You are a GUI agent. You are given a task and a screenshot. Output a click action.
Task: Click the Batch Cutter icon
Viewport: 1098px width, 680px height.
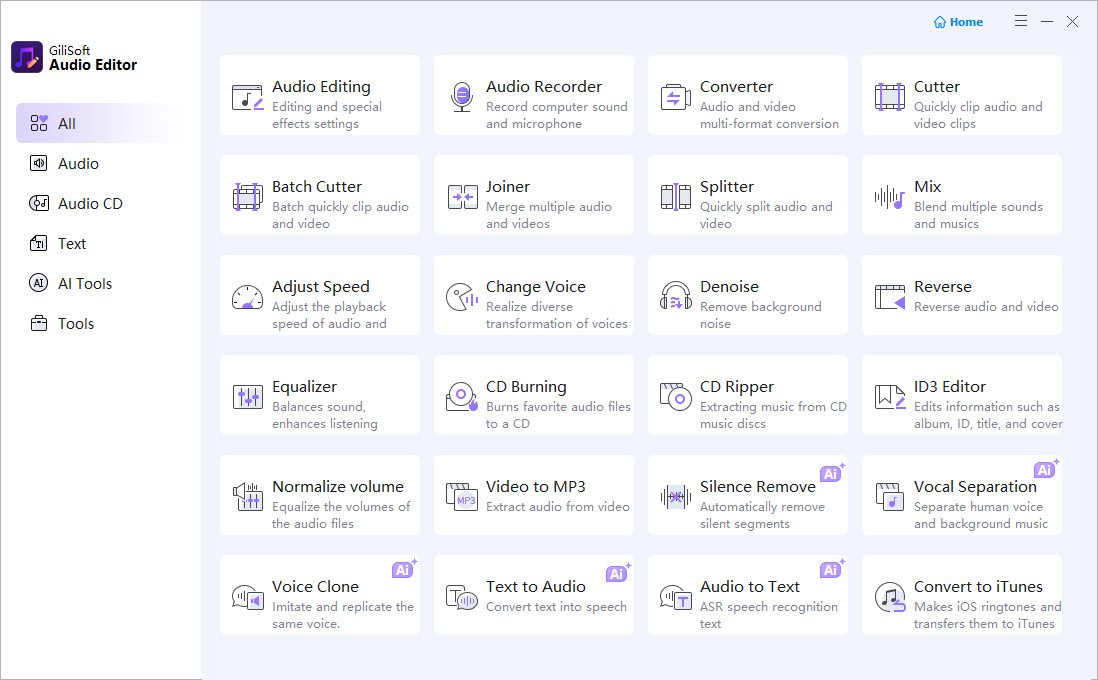pyautogui.click(x=247, y=197)
